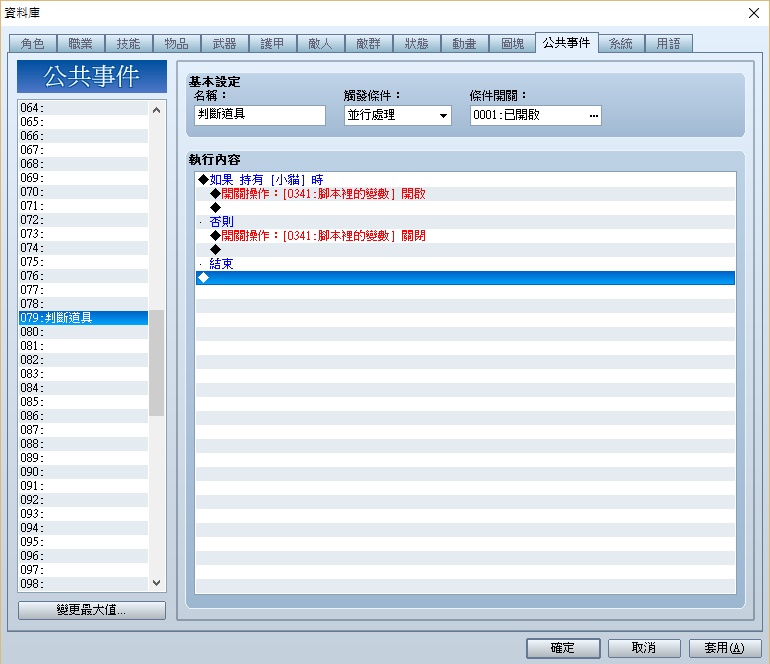Open the 動畫 tab

pyautogui.click(x=465, y=43)
